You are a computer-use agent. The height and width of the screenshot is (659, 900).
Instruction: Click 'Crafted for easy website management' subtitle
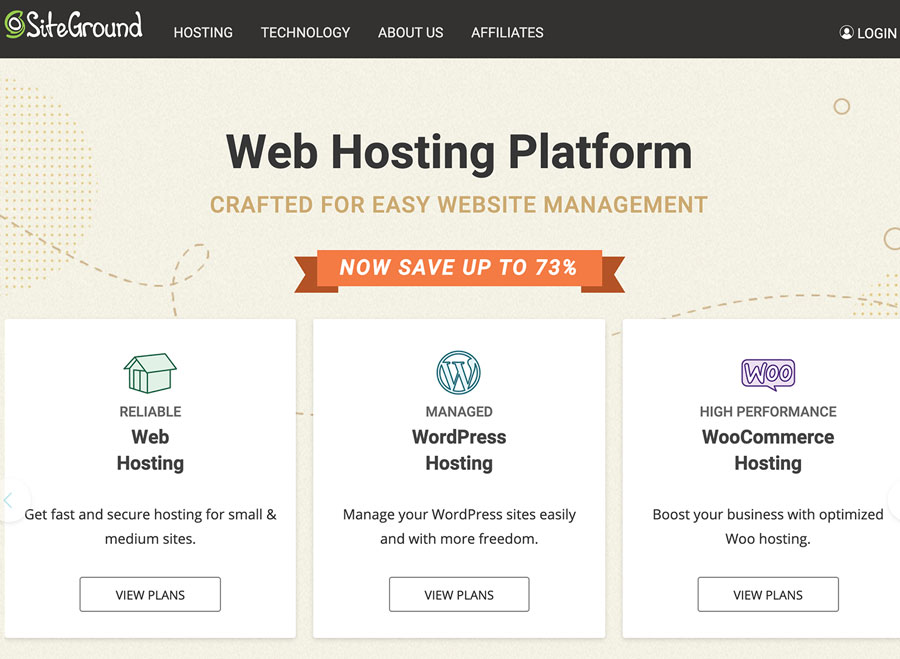click(459, 205)
